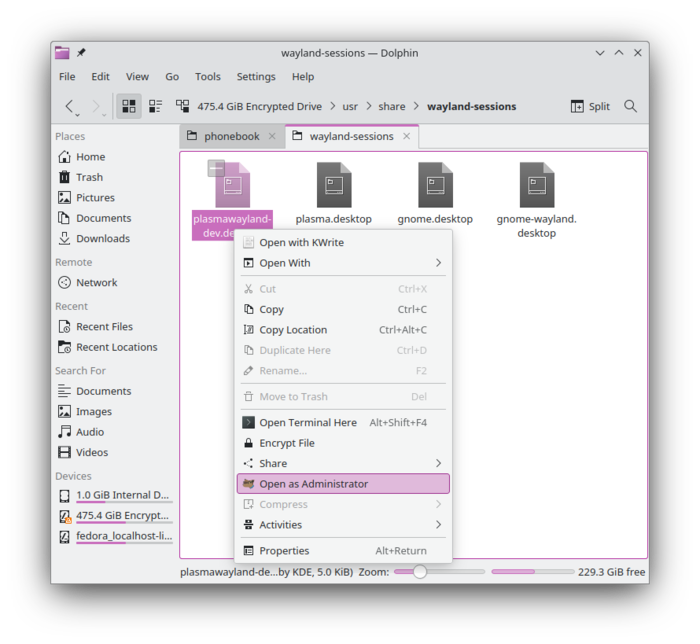
Task: Switch to icons view mode
Action: [x=129, y=106]
